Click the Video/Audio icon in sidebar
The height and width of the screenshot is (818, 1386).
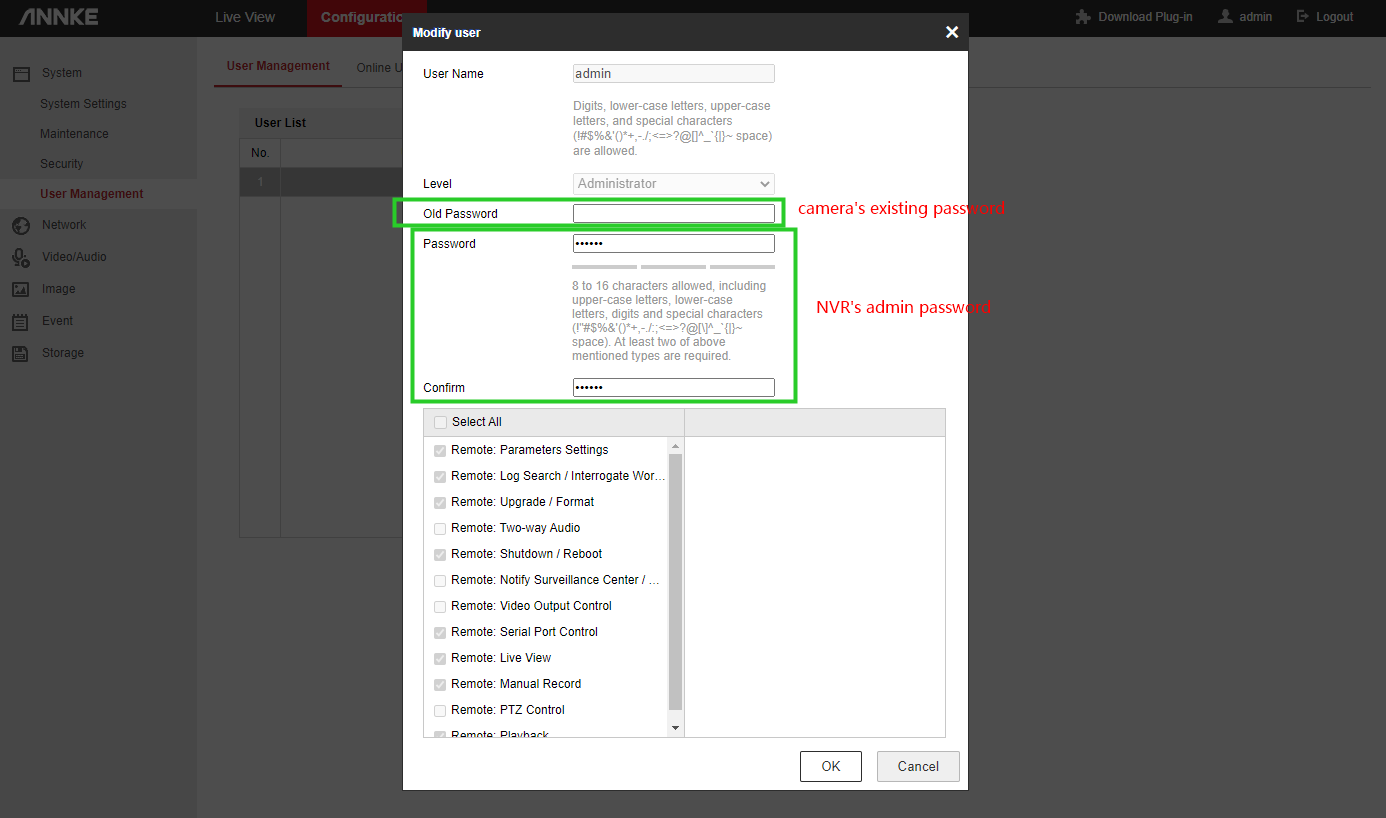pyautogui.click(x=20, y=258)
